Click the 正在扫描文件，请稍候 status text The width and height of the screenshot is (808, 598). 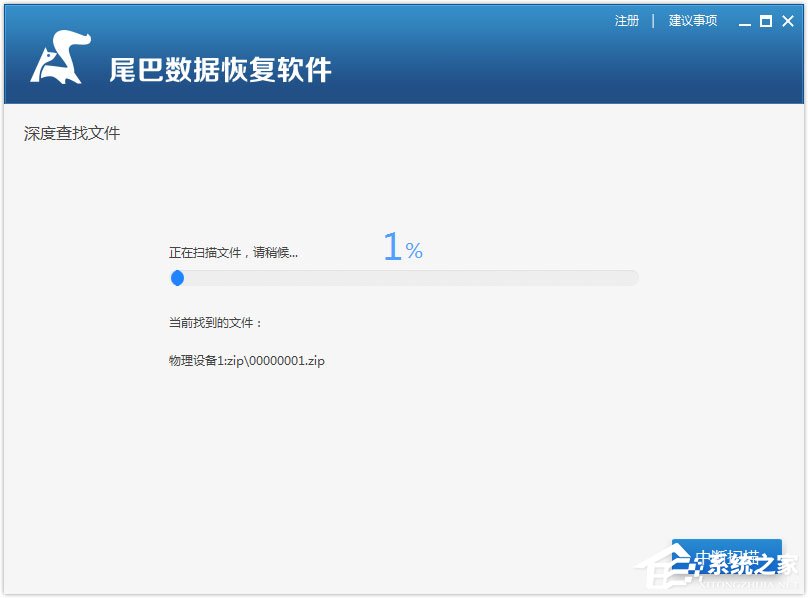pyautogui.click(x=233, y=253)
